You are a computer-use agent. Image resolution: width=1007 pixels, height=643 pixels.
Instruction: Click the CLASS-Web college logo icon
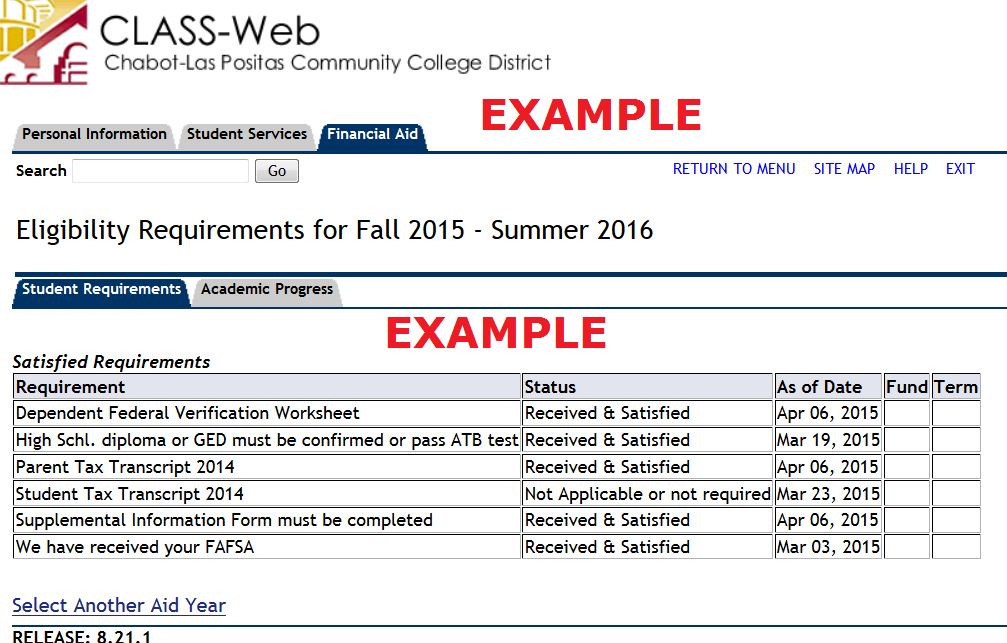click(42, 42)
